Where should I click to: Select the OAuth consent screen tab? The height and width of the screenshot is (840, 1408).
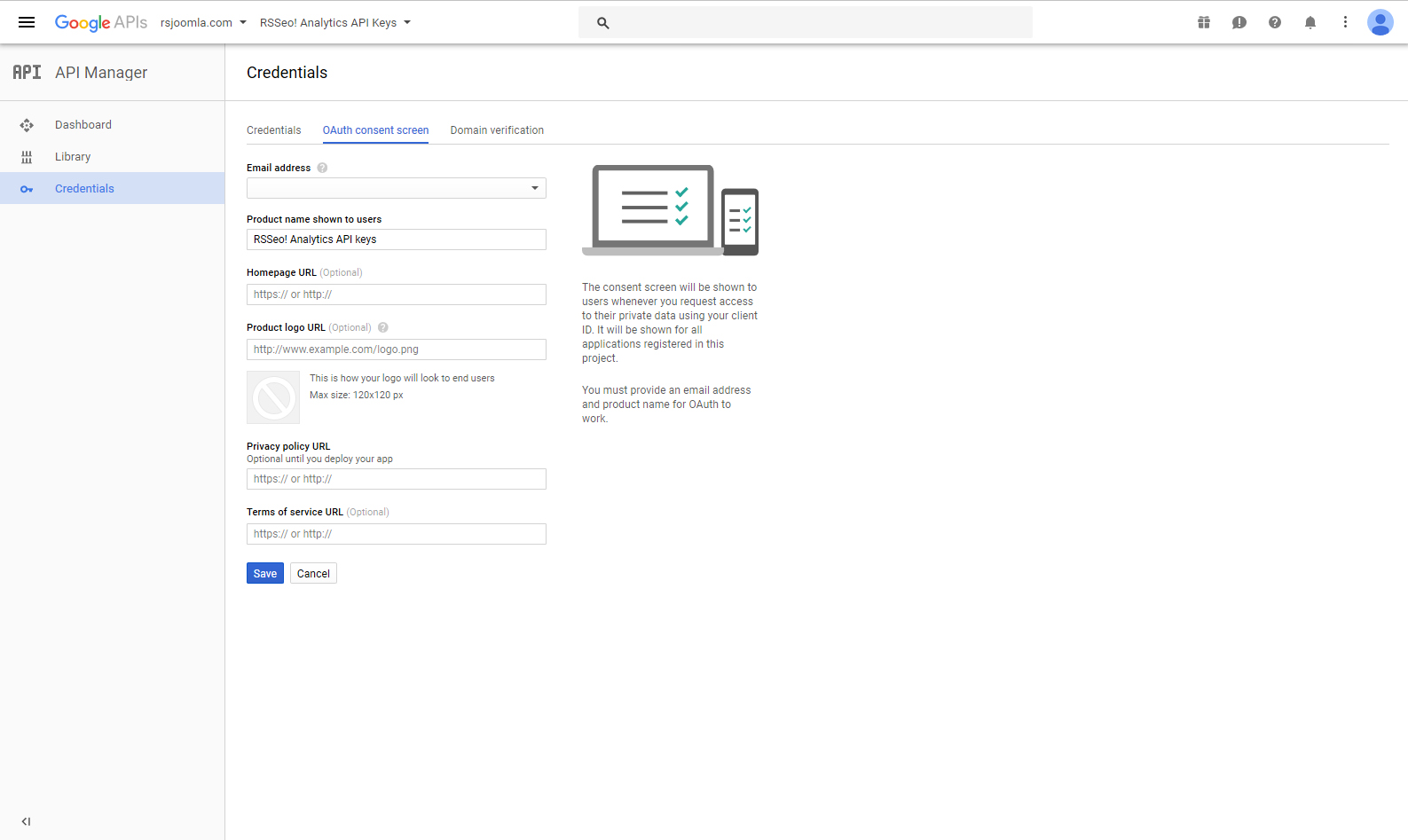click(x=375, y=130)
